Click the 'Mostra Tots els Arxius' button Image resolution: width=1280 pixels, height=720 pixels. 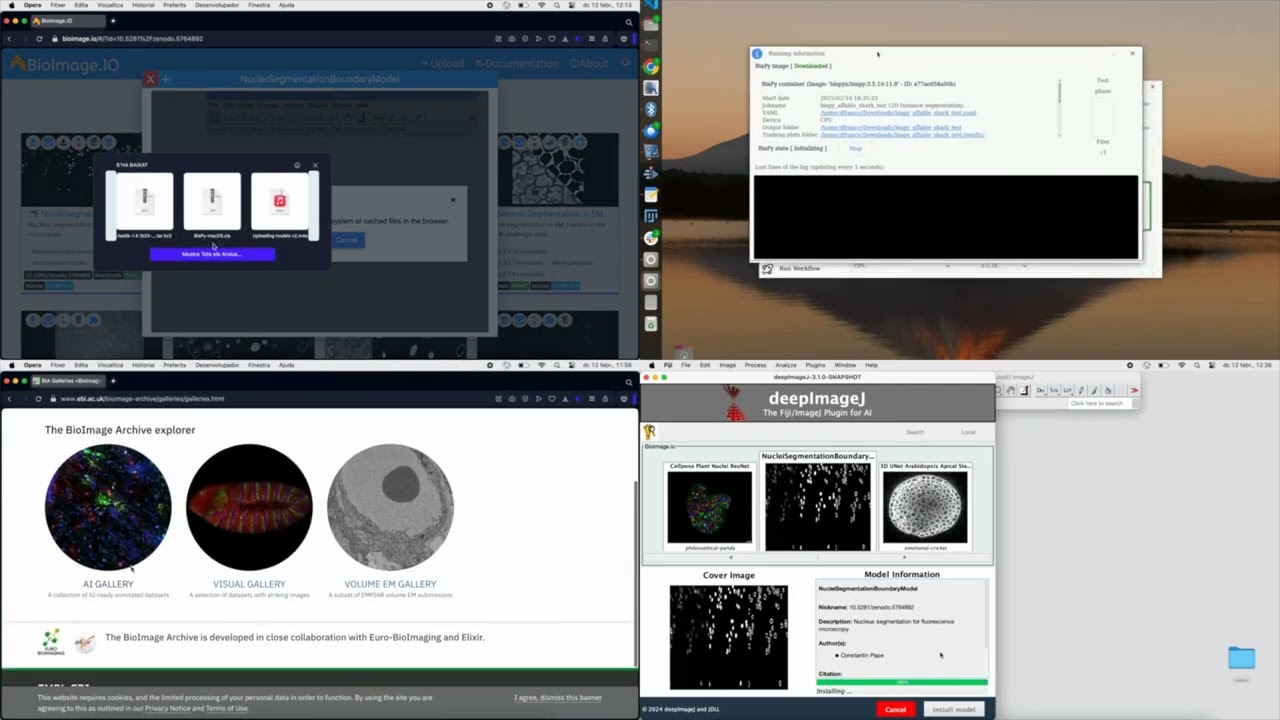point(212,254)
